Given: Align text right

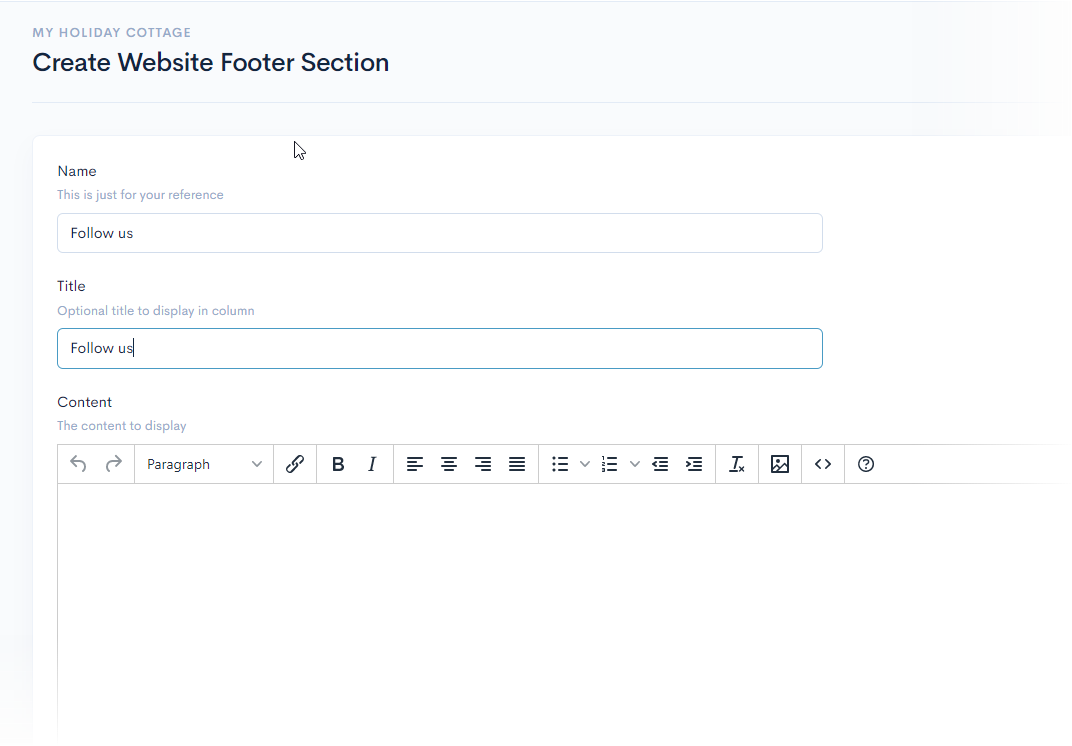Looking at the screenshot, I should (x=483, y=464).
